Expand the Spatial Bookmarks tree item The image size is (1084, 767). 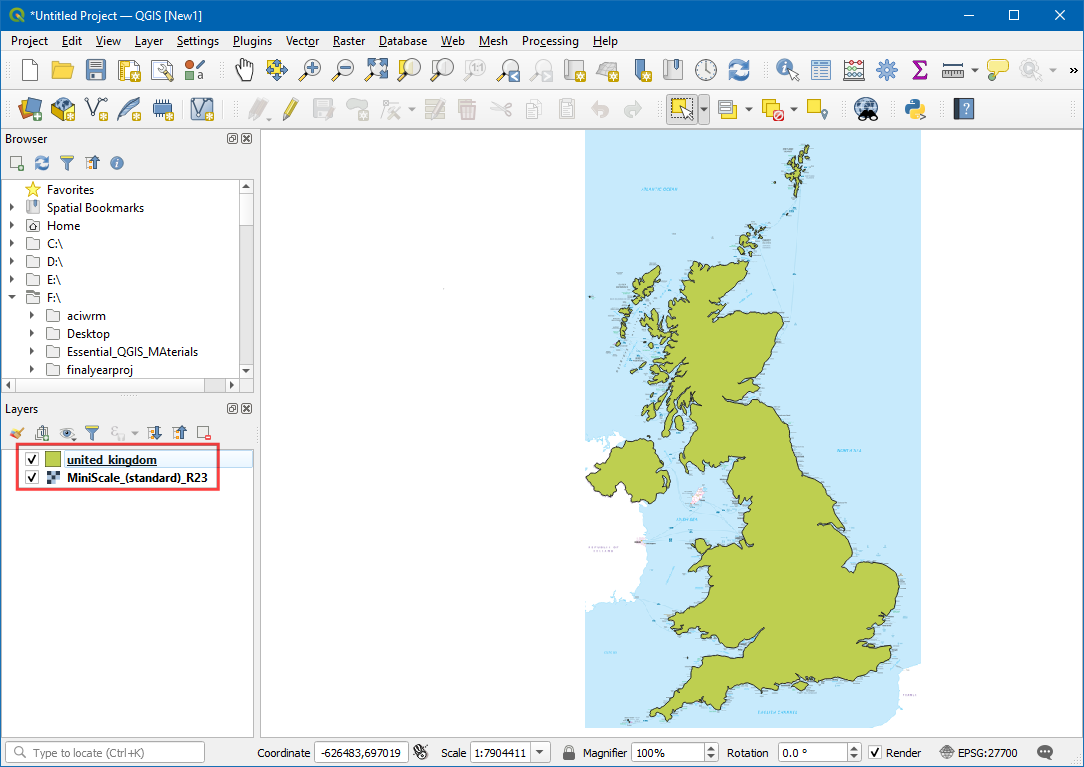click(x=12, y=208)
